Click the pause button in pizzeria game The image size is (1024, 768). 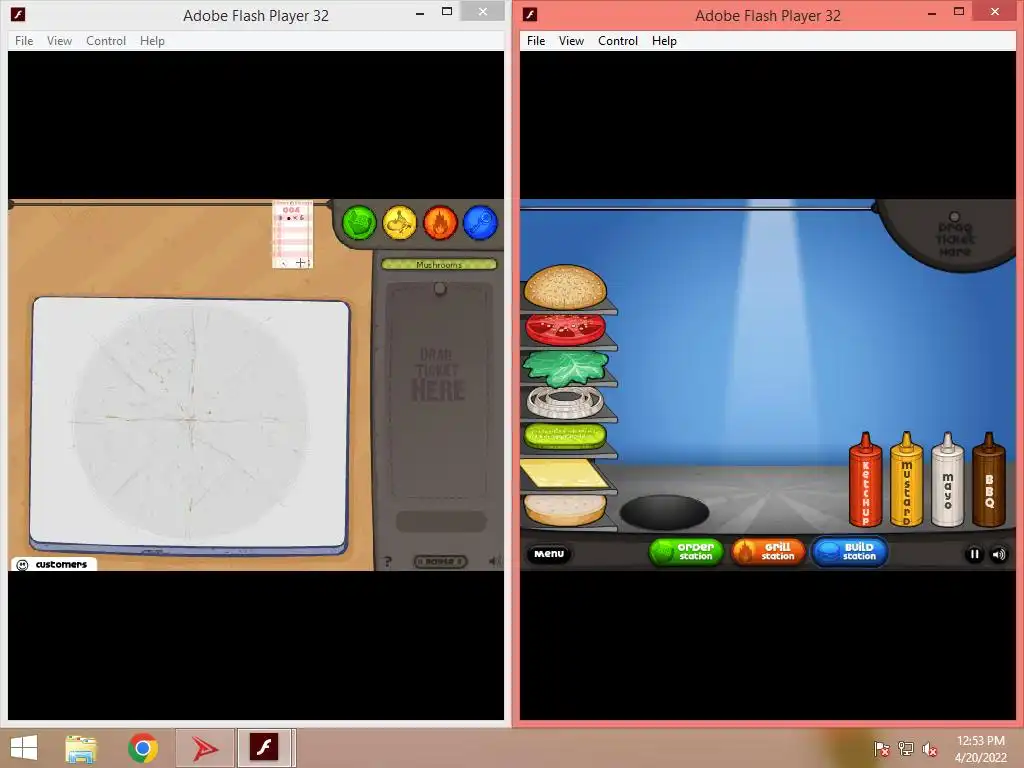tap(440, 562)
